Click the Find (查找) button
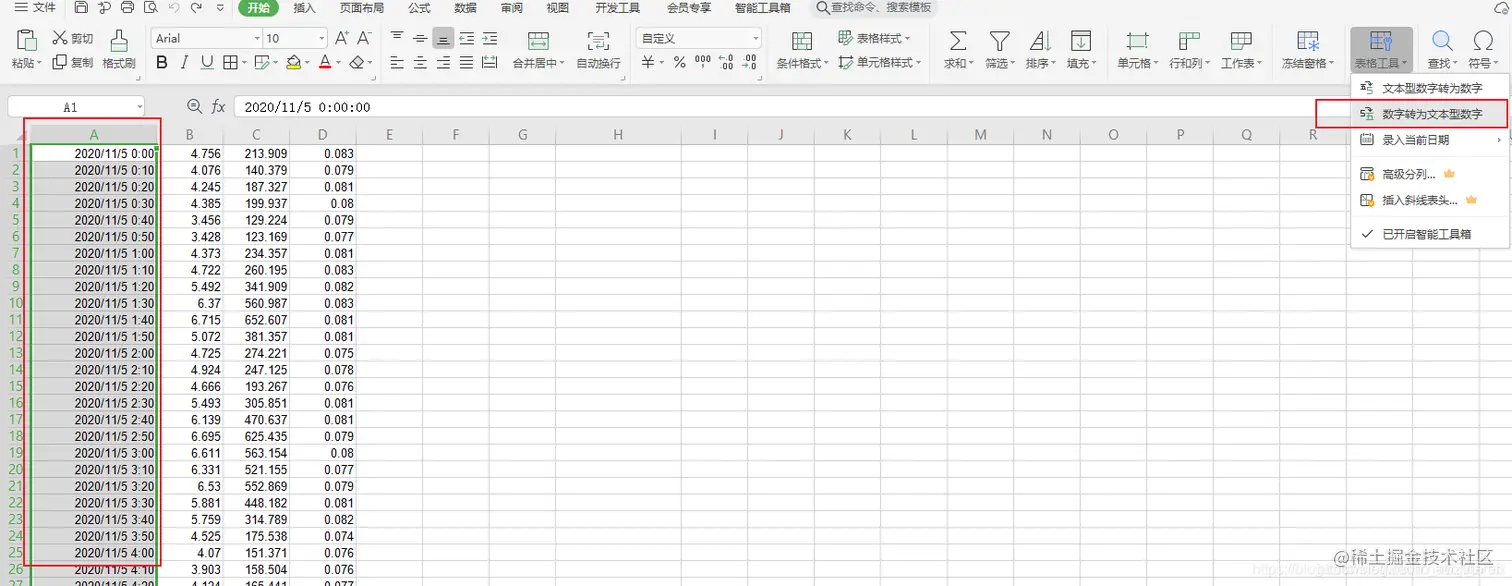The width and height of the screenshot is (1512, 586). pos(1442,49)
